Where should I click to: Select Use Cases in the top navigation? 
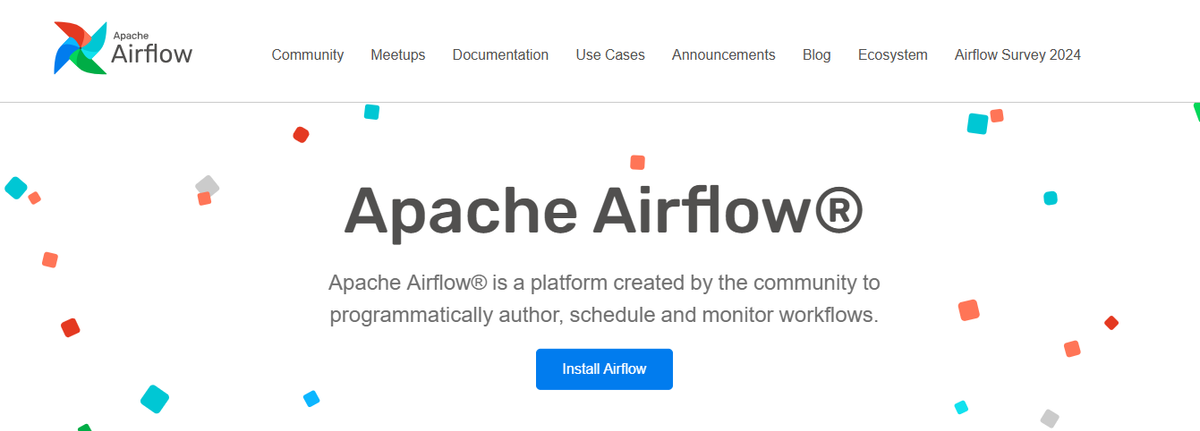point(610,55)
